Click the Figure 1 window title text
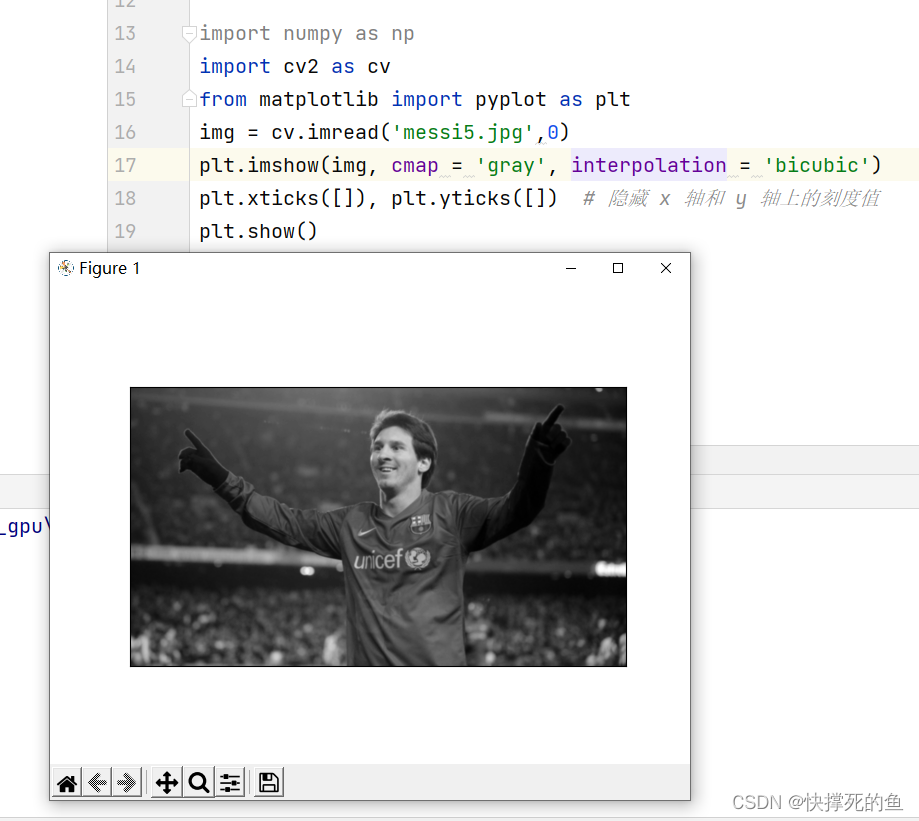This screenshot has height=821, width=919. point(108,268)
